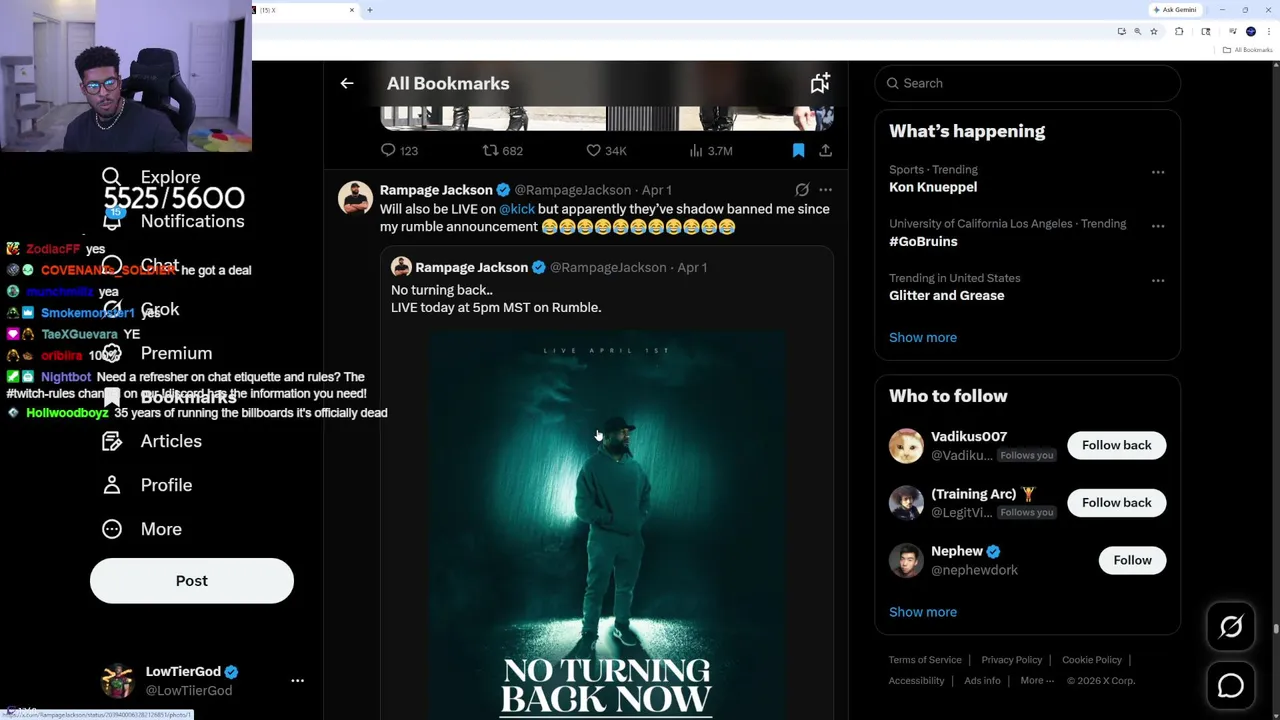This screenshot has width=1280, height=720.
Task: Repost the post with 682 reposts
Action: (503, 150)
